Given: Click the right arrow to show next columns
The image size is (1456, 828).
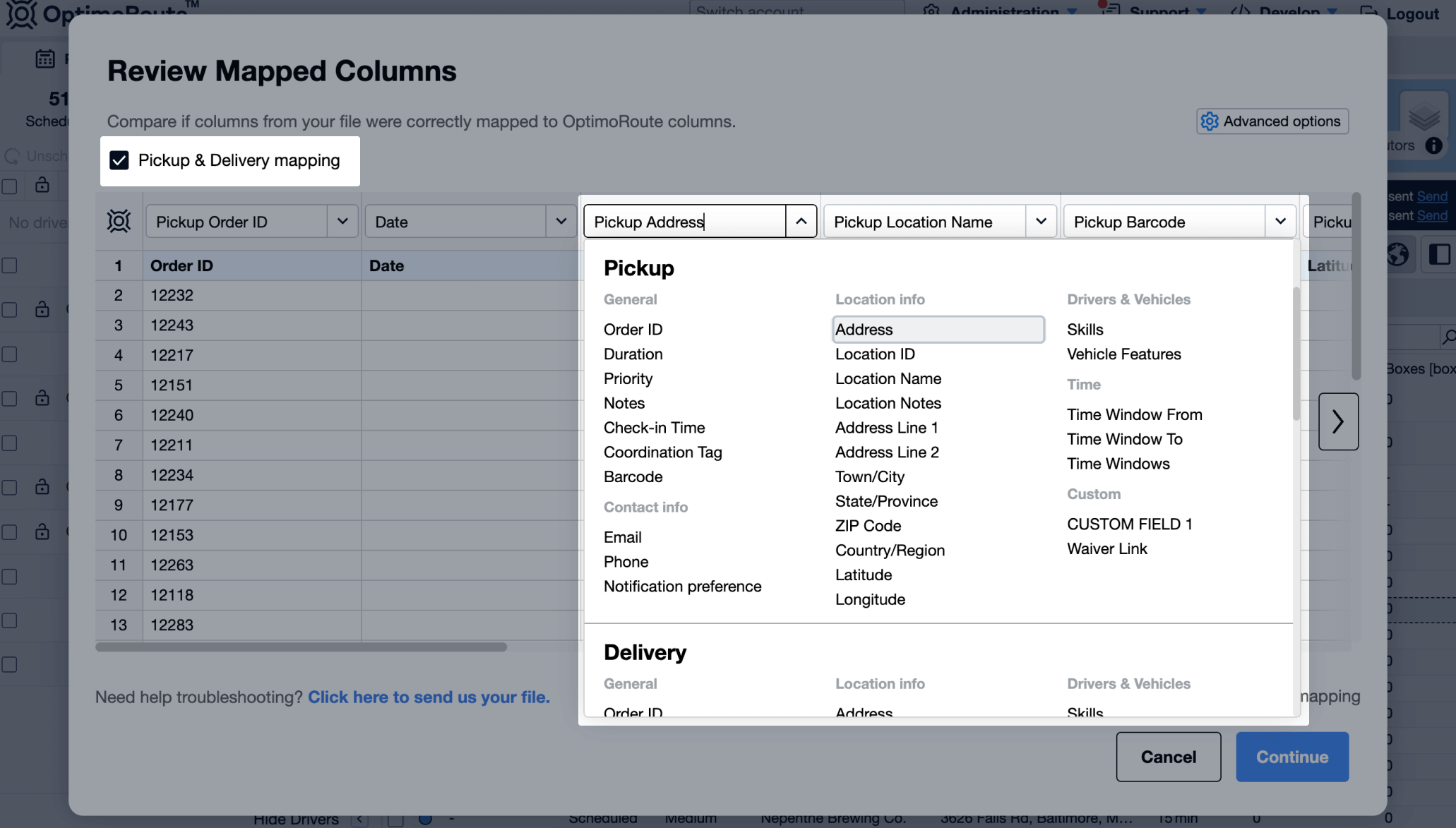Looking at the screenshot, I should point(1337,421).
